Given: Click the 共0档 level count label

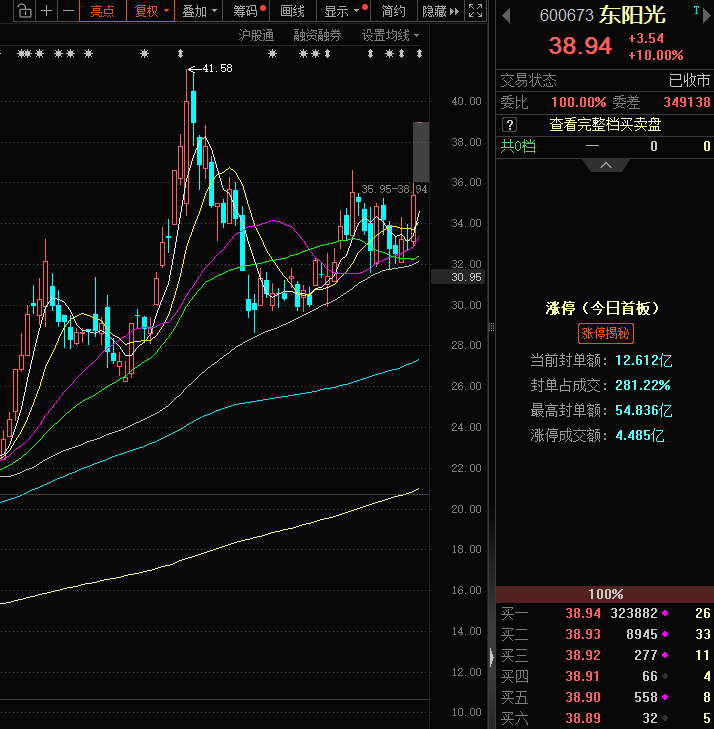Looking at the screenshot, I should [518, 146].
